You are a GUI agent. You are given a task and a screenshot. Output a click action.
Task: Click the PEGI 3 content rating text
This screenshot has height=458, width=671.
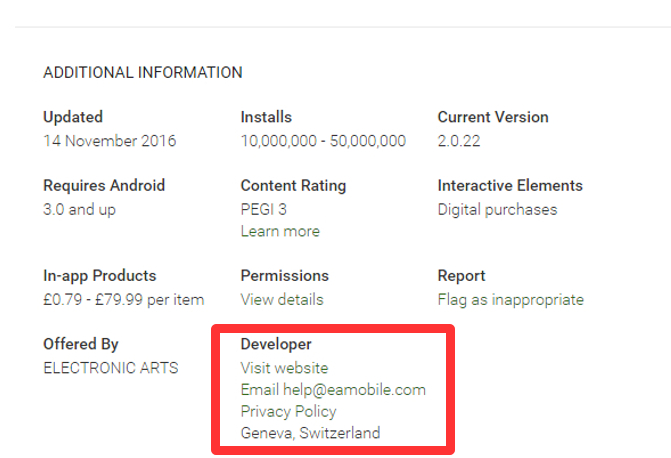click(266, 209)
